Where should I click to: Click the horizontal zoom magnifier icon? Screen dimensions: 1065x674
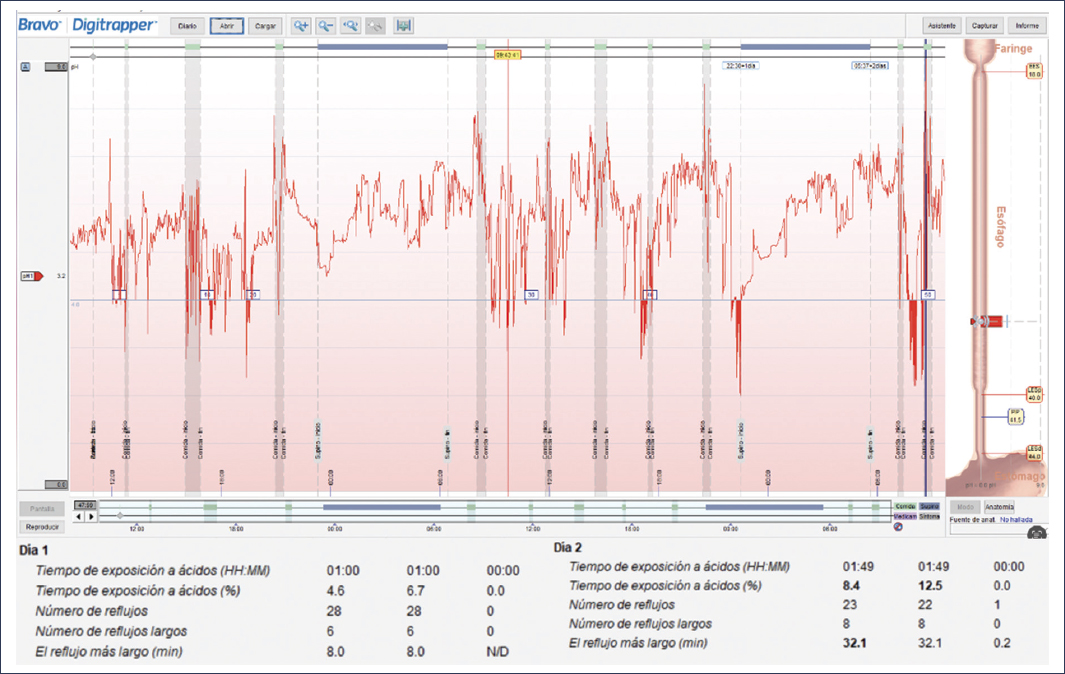351,26
